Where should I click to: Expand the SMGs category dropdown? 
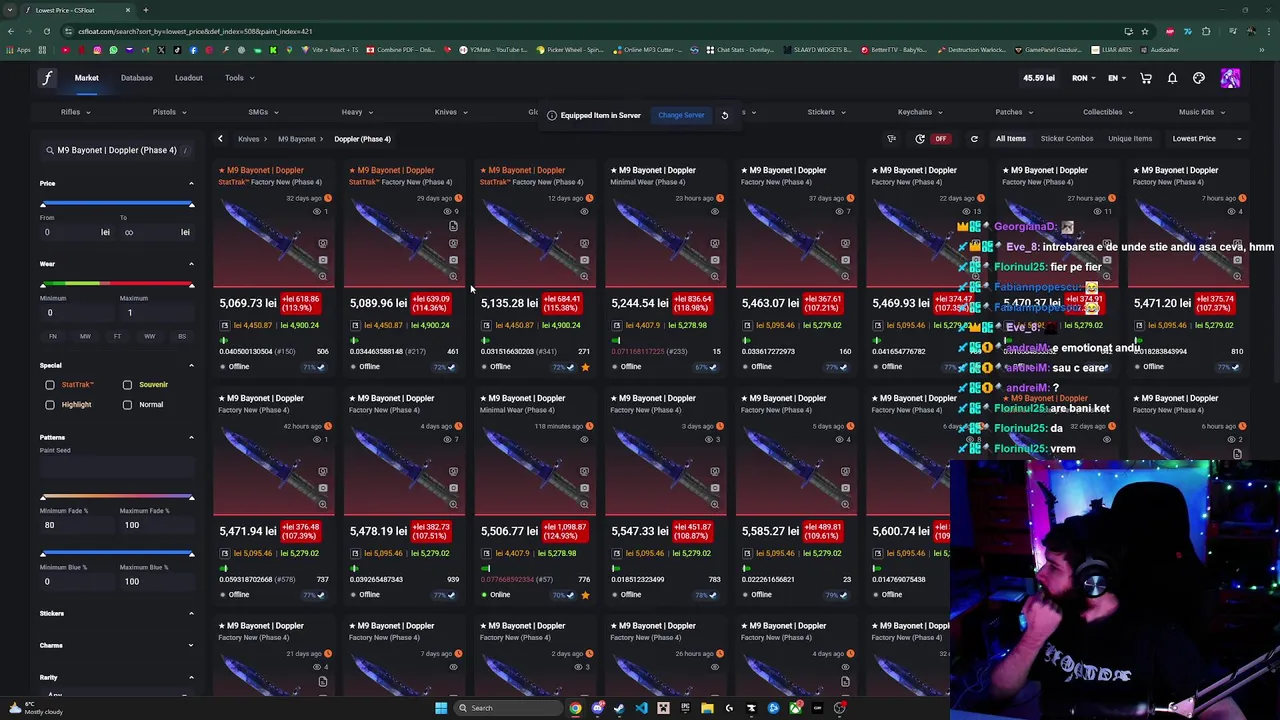pyautogui.click(x=263, y=112)
